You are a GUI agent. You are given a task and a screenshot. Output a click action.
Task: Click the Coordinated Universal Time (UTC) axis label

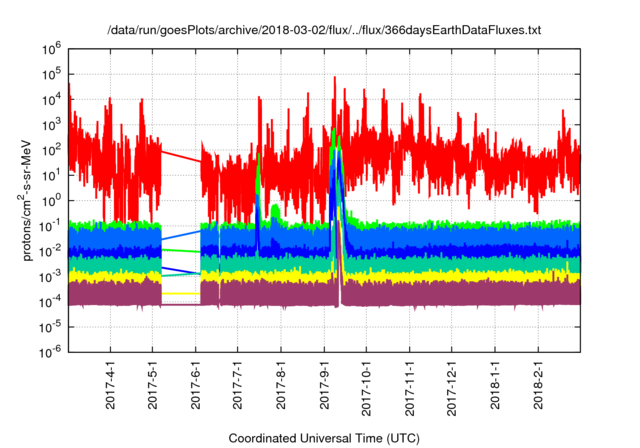tap(322, 438)
